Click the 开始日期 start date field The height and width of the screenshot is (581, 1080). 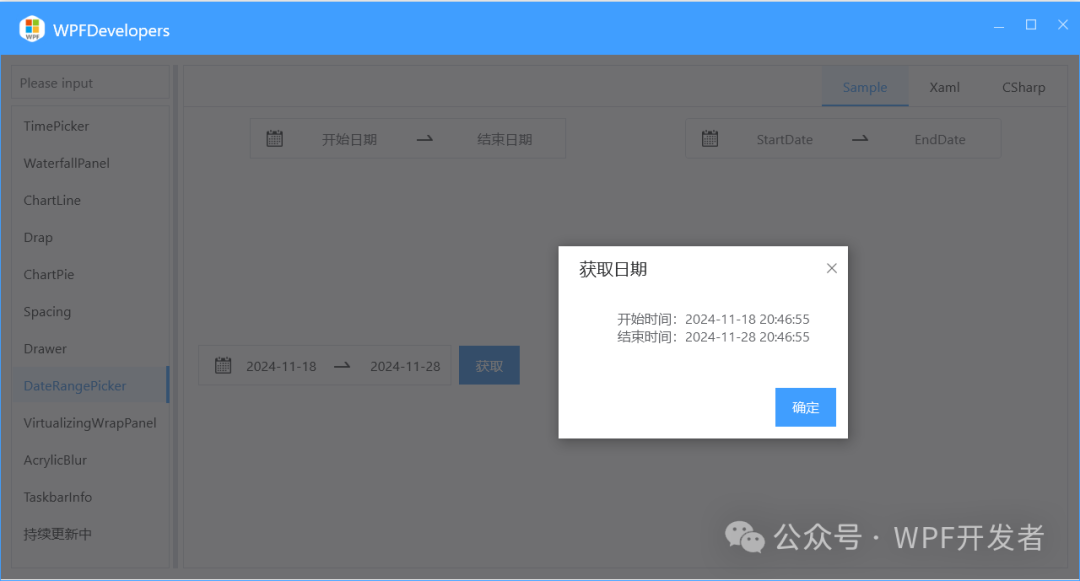pyautogui.click(x=349, y=139)
